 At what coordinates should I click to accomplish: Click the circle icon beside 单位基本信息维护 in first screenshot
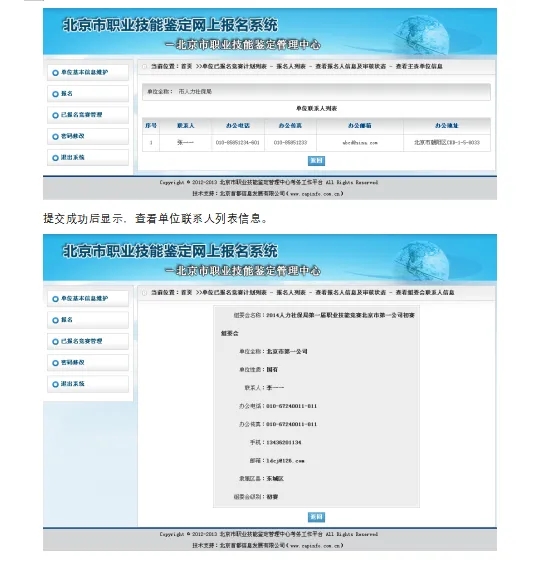click(55, 73)
